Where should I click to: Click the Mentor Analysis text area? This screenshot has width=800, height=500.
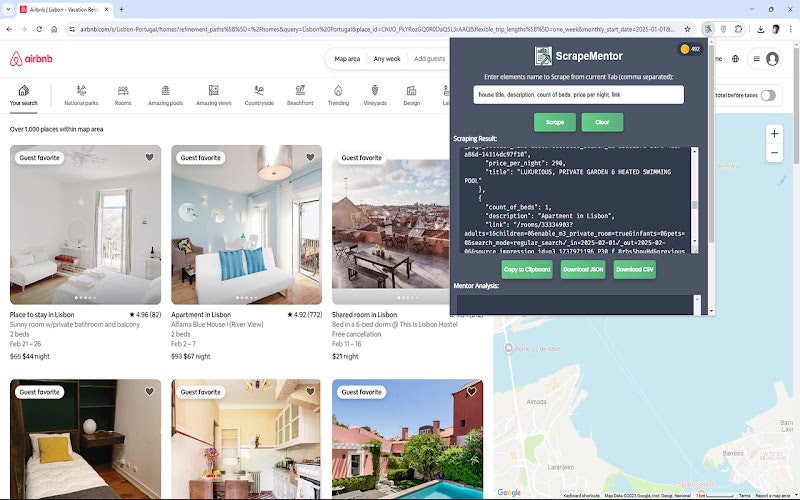[574, 304]
